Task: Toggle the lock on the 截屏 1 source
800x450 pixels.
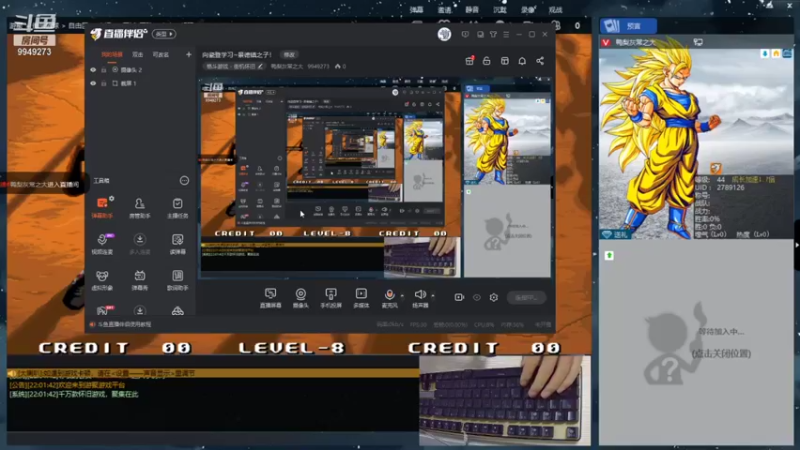Action: 104,83
